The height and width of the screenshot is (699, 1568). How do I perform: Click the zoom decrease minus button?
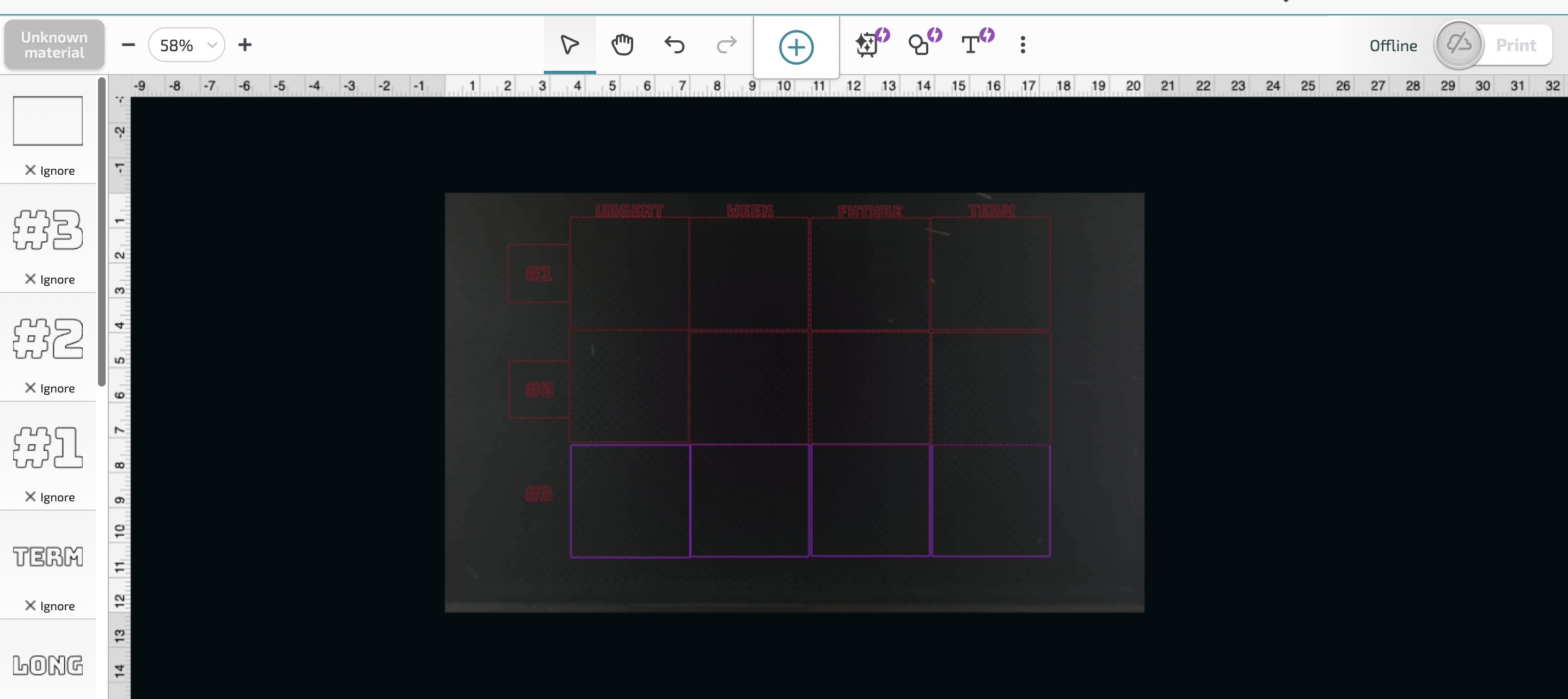coord(128,45)
